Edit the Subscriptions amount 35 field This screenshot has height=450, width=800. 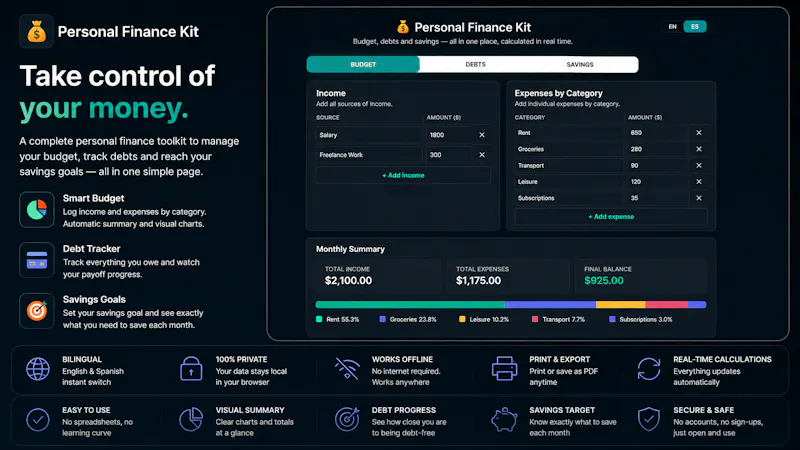point(657,198)
